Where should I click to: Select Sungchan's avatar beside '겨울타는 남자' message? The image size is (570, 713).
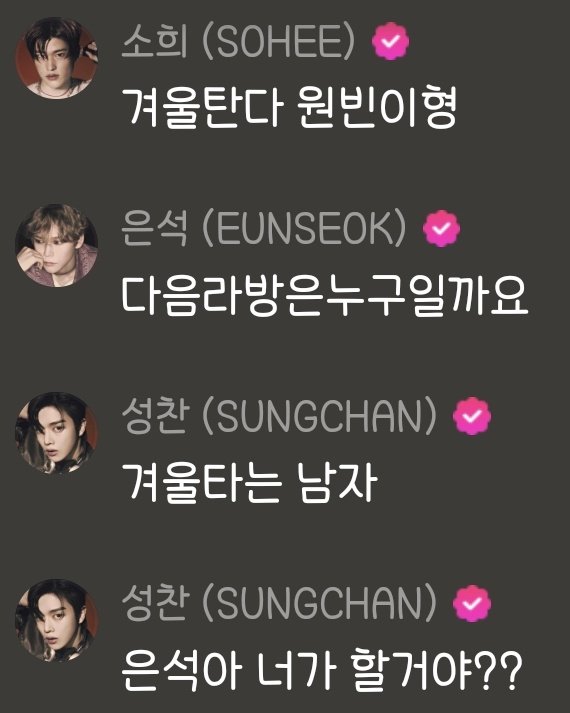[x=57, y=433]
